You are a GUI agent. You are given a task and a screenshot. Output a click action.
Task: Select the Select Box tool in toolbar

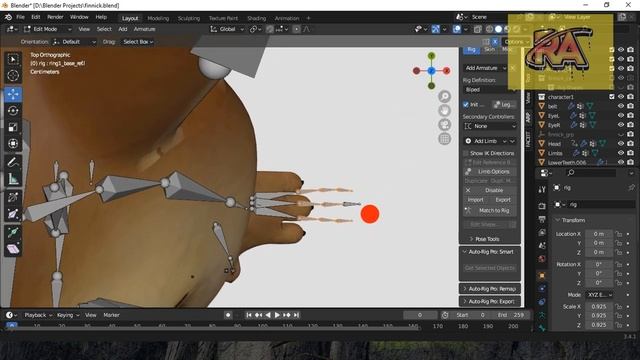(13, 60)
